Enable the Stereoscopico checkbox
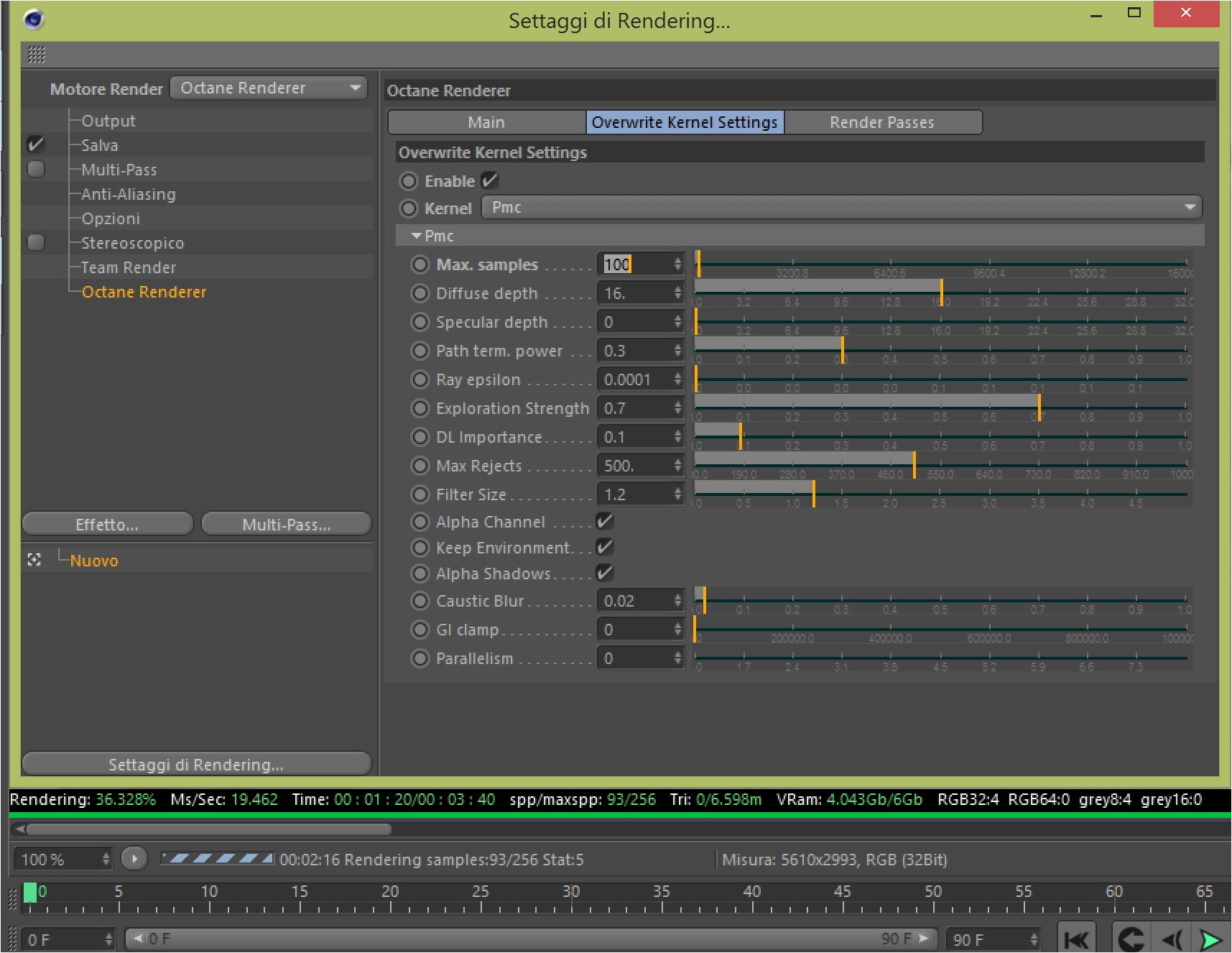This screenshot has height=953, width=1232. 36,242
